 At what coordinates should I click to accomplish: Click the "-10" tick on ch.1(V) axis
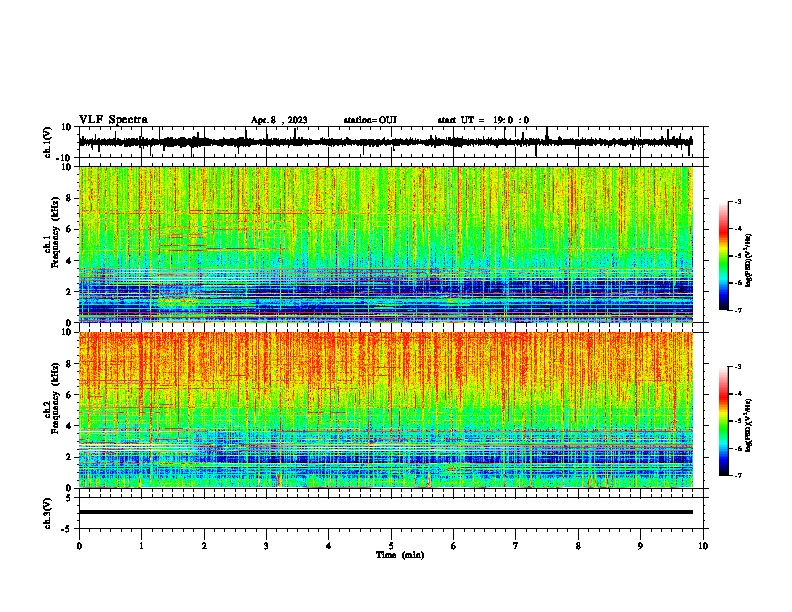(65, 158)
